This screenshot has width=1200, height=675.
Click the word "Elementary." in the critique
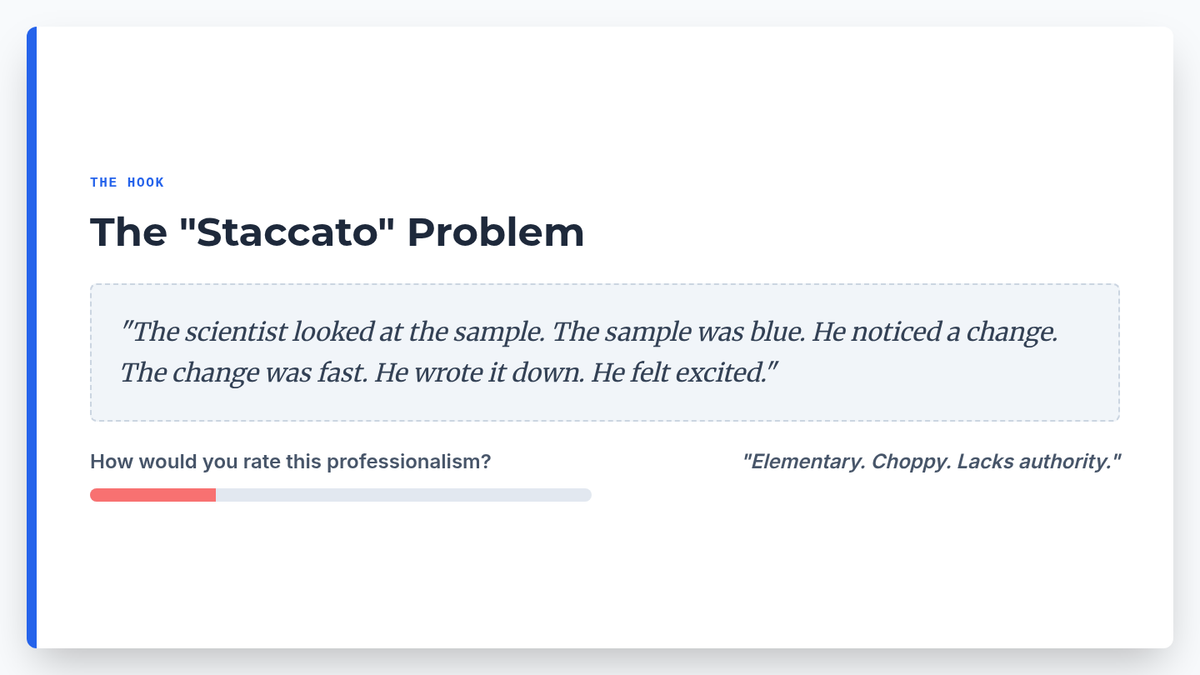(x=804, y=462)
